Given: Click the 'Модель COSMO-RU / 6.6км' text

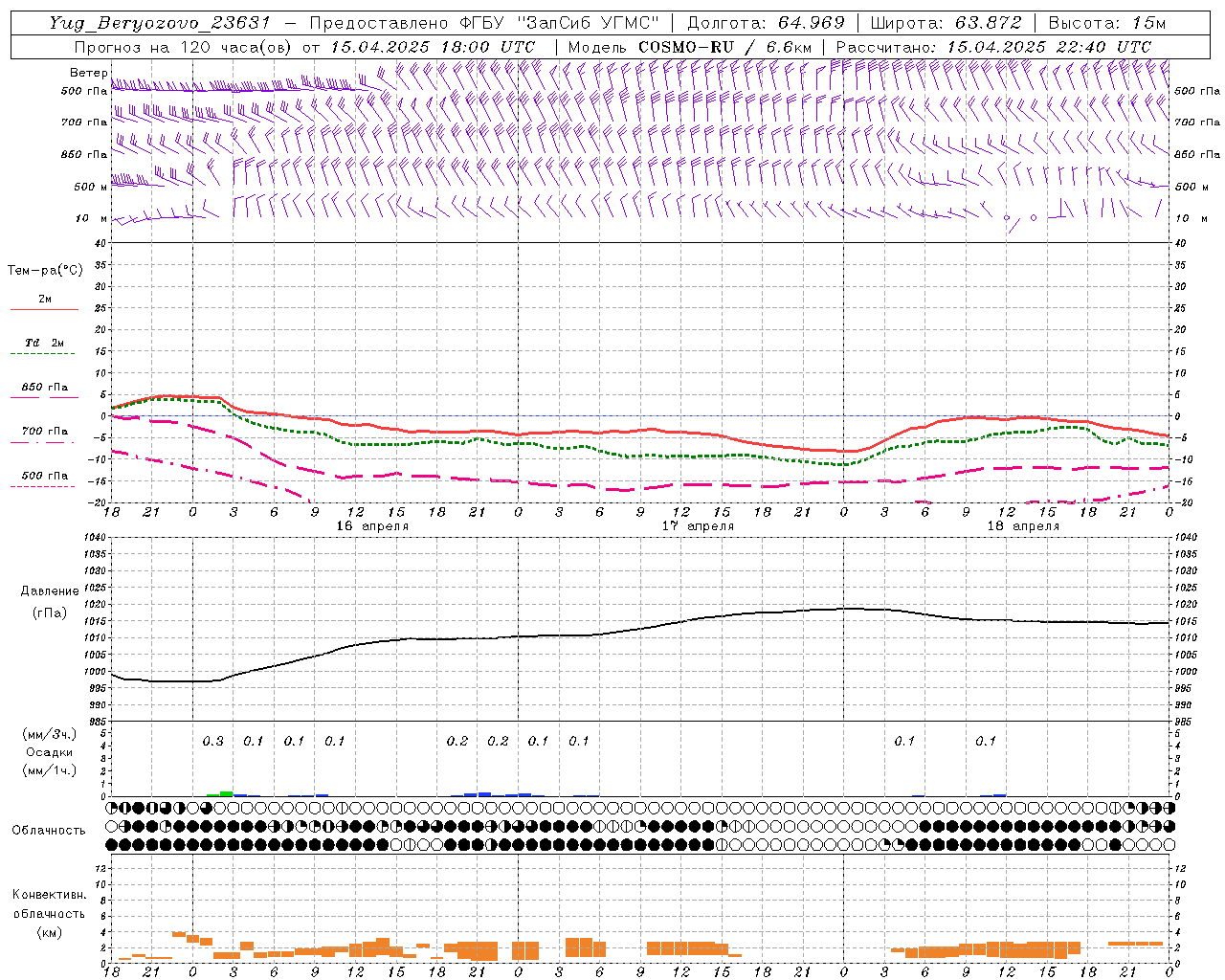Looking at the screenshot, I should click(690, 47).
